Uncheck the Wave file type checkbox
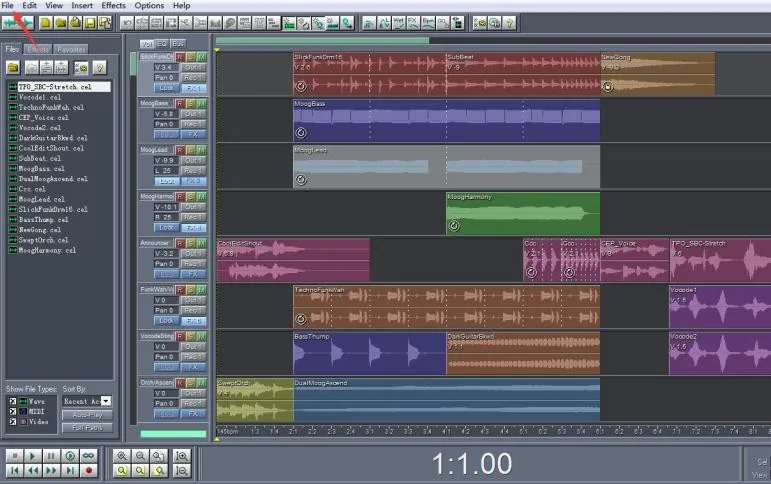Viewport: 771px width, 484px height. 12,400
